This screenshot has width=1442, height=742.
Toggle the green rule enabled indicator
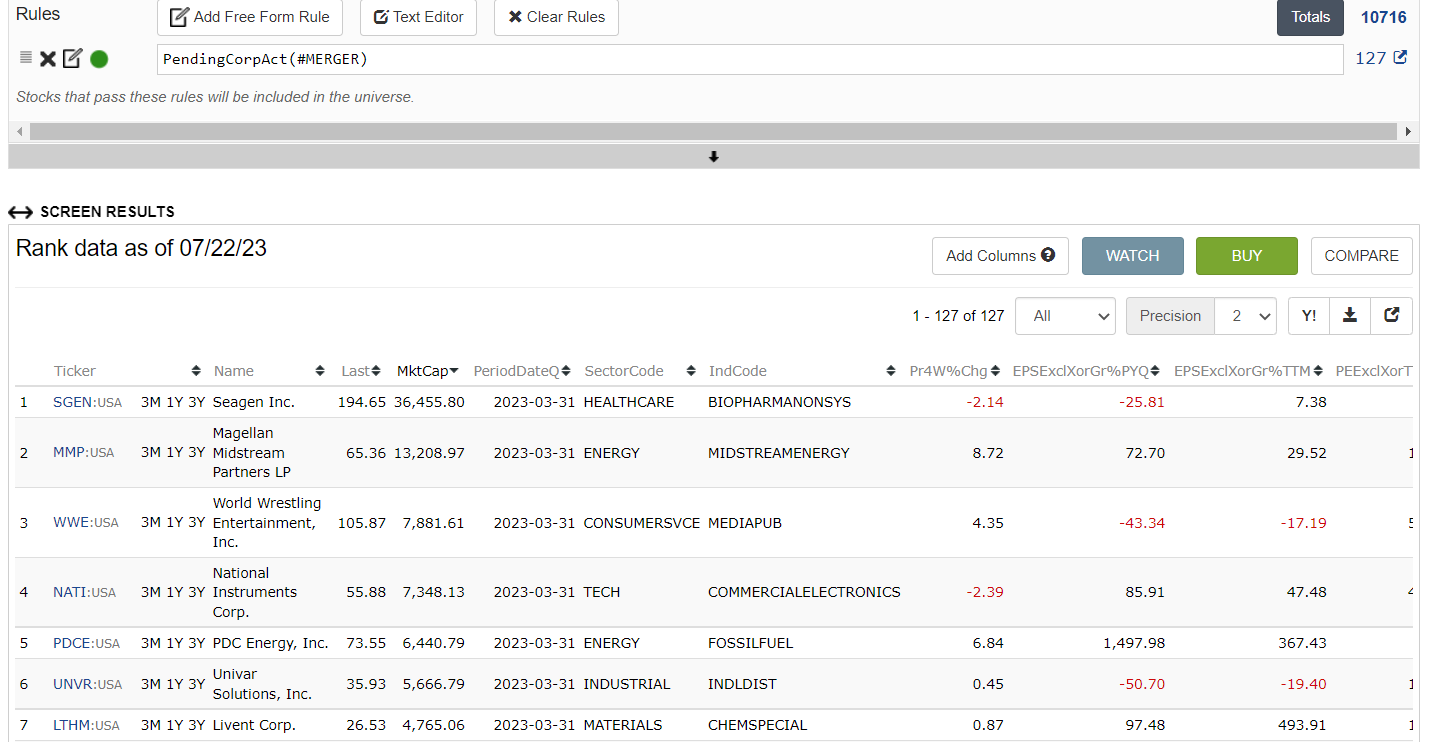pyautogui.click(x=99, y=59)
